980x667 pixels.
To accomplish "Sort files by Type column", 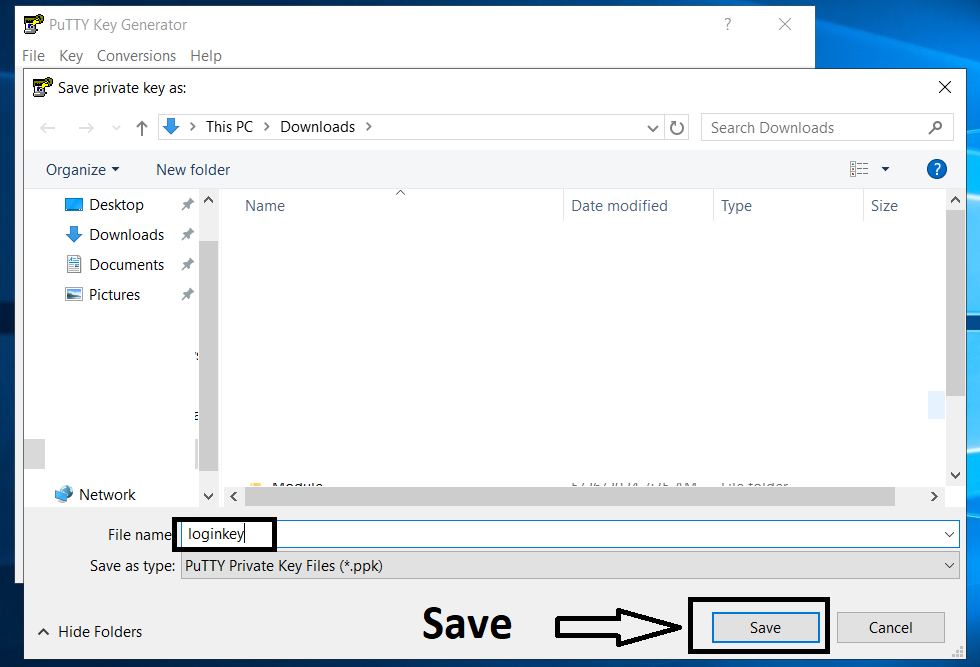I will click(x=736, y=206).
